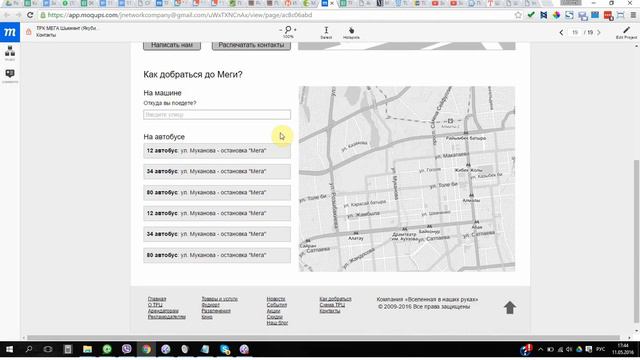640x360 pixels.
Task: Bookmark page with star icon
Action: 518,15
